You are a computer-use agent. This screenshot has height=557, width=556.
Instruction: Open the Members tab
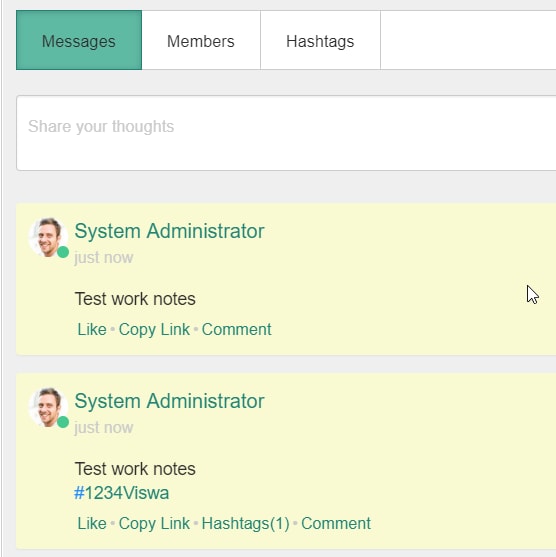[x=201, y=40]
